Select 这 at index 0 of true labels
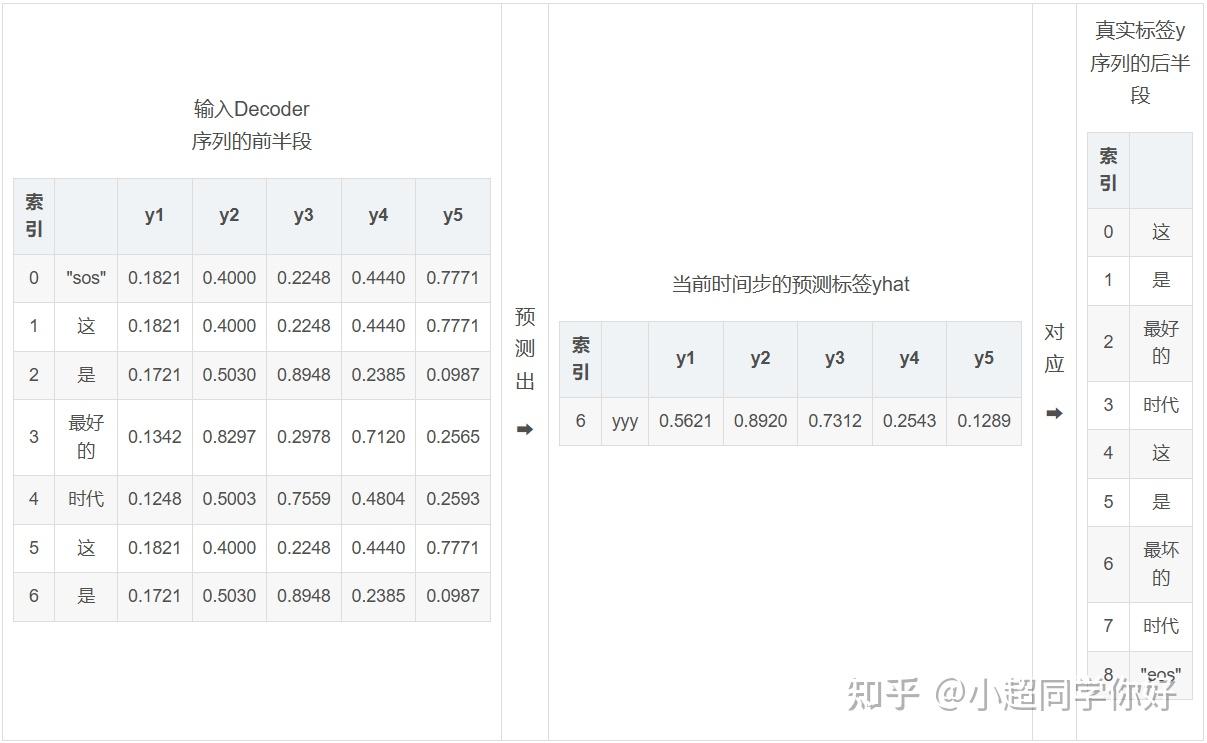Image resolution: width=1207 pixels, height=743 pixels. pos(1161,232)
